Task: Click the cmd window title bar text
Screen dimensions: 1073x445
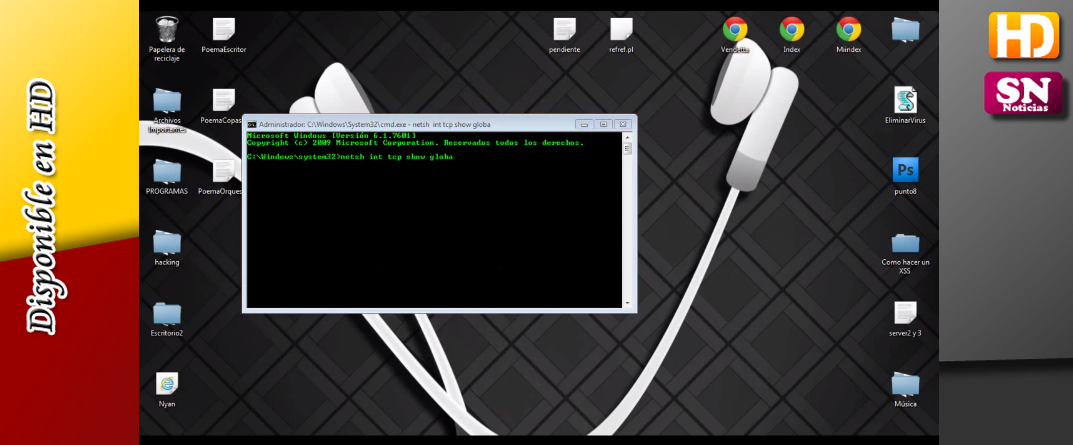Action: pyautogui.click(x=374, y=125)
